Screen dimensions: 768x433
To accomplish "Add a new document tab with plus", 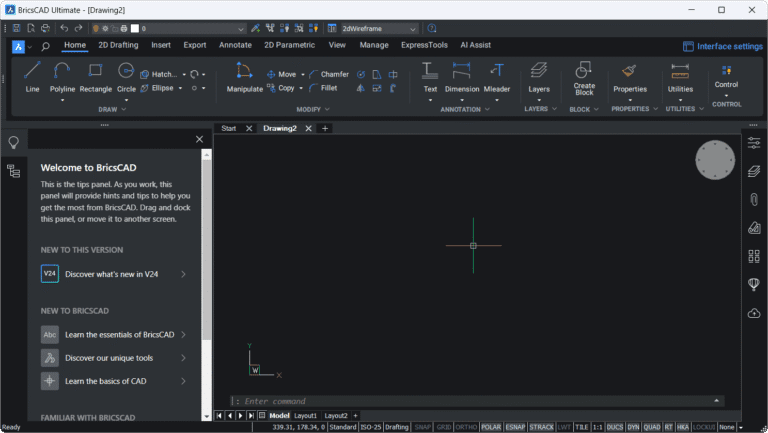I will 325,128.
